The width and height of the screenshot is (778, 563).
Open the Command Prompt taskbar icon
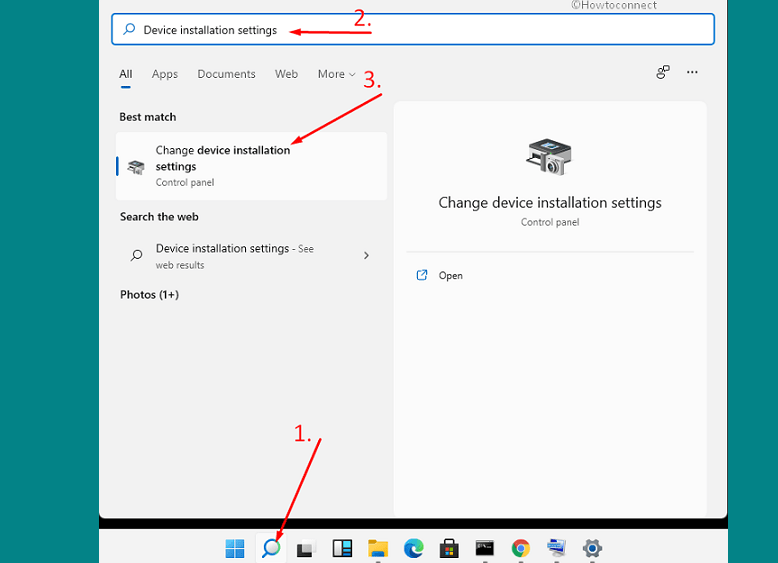point(485,548)
